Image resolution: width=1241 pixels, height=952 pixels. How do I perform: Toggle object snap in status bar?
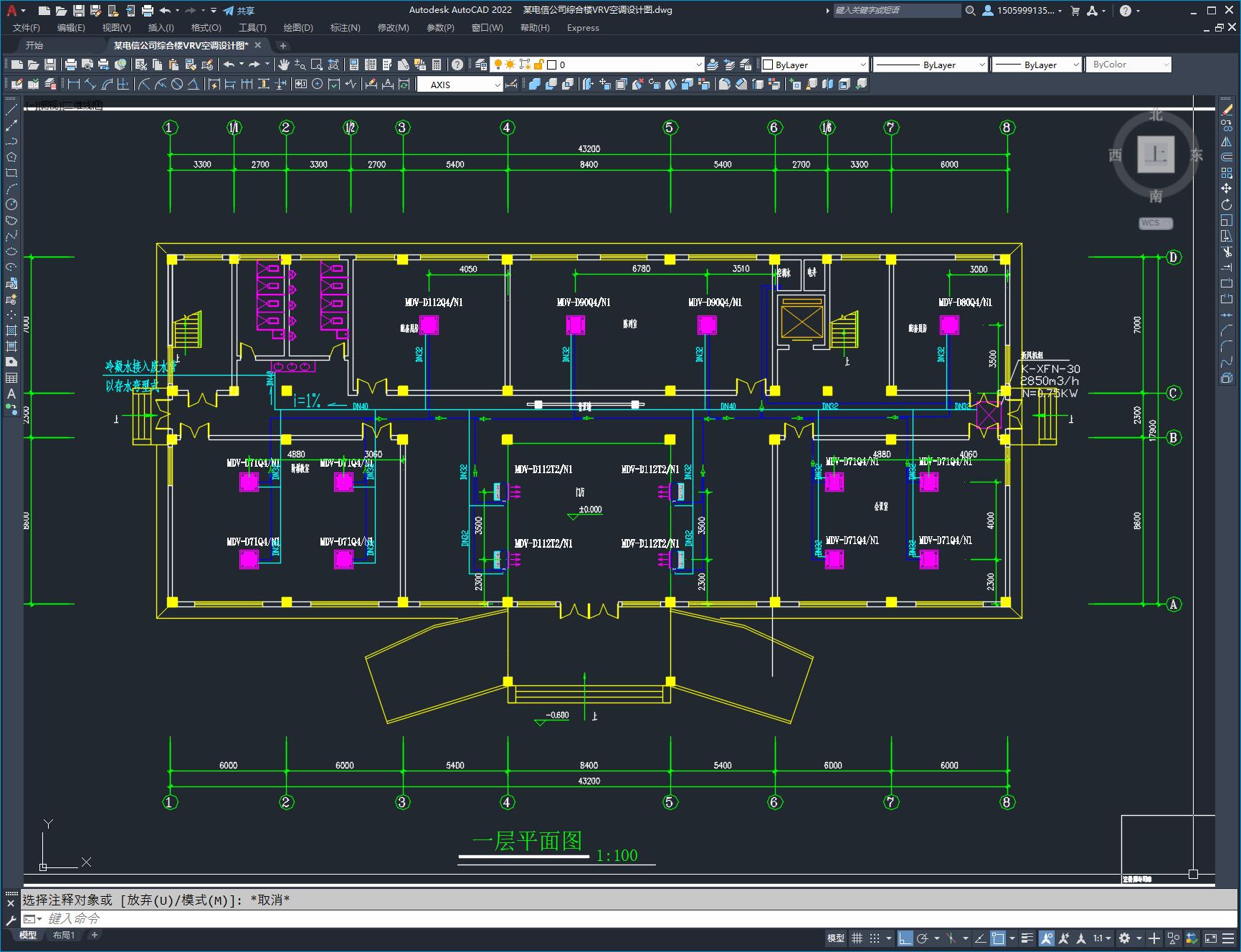(998, 938)
